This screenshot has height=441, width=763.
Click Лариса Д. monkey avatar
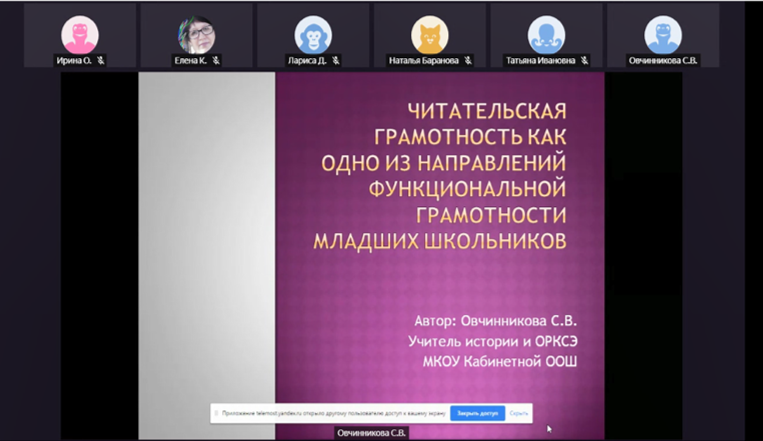[313, 36]
